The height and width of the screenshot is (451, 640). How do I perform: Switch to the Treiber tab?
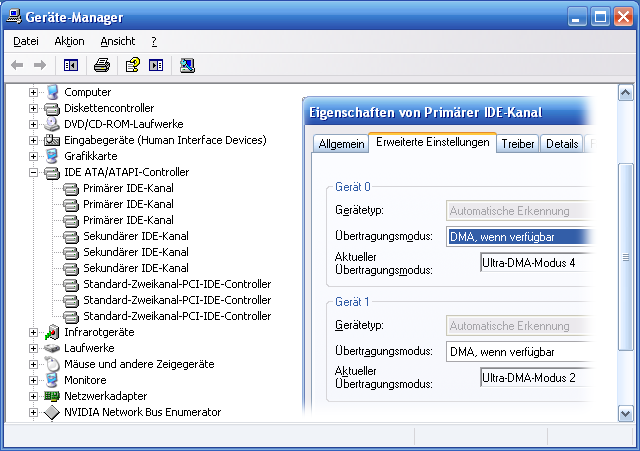[518, 144]
